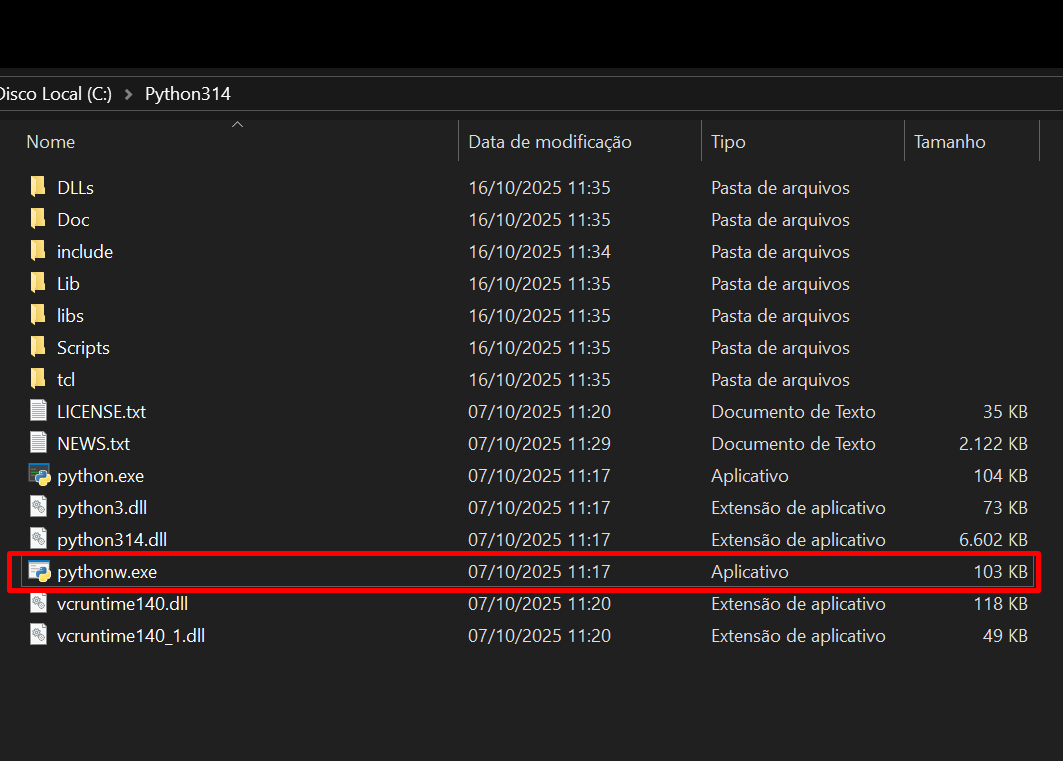Select the Scripts folder icon
Viewport: 1063px width, 761px height.
38,347
